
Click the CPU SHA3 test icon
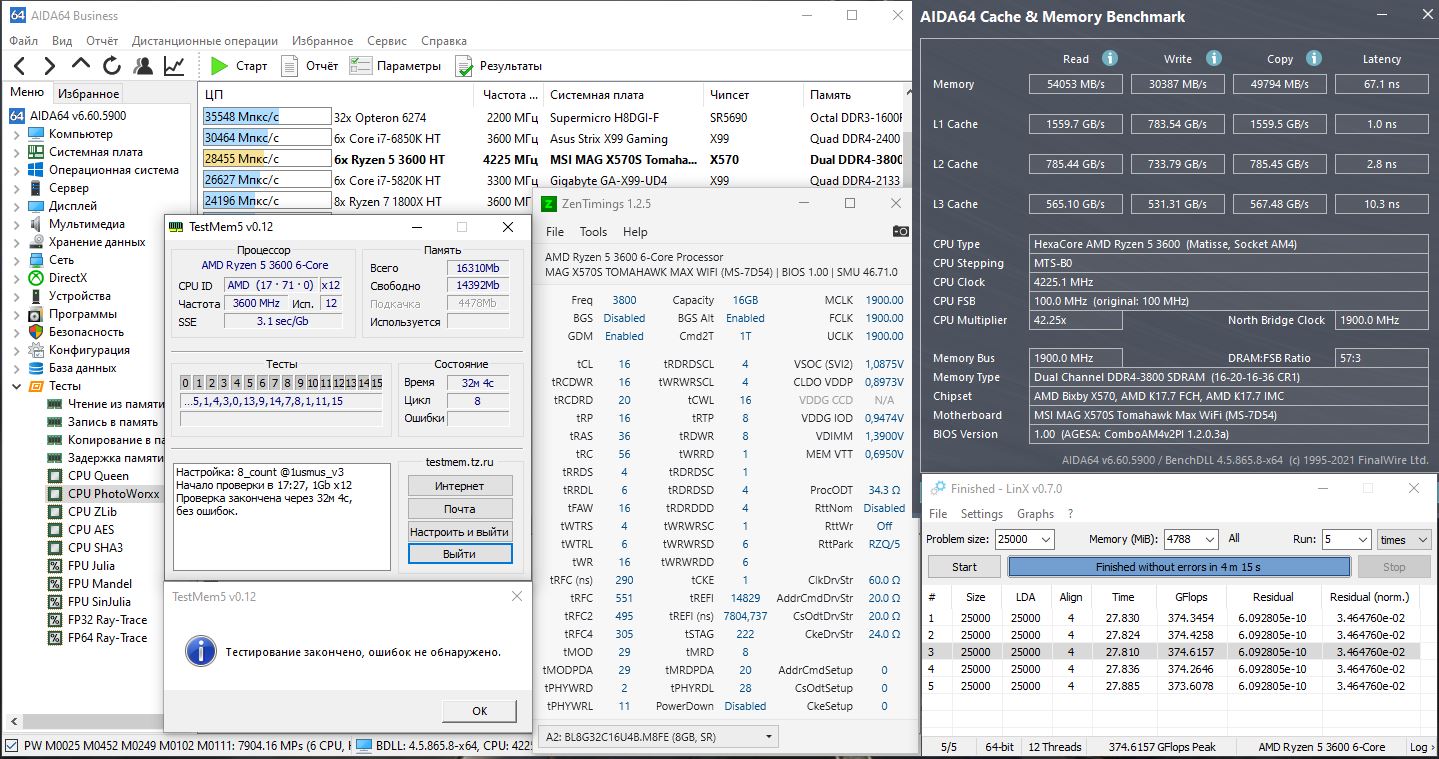click(x=55, y=548)
